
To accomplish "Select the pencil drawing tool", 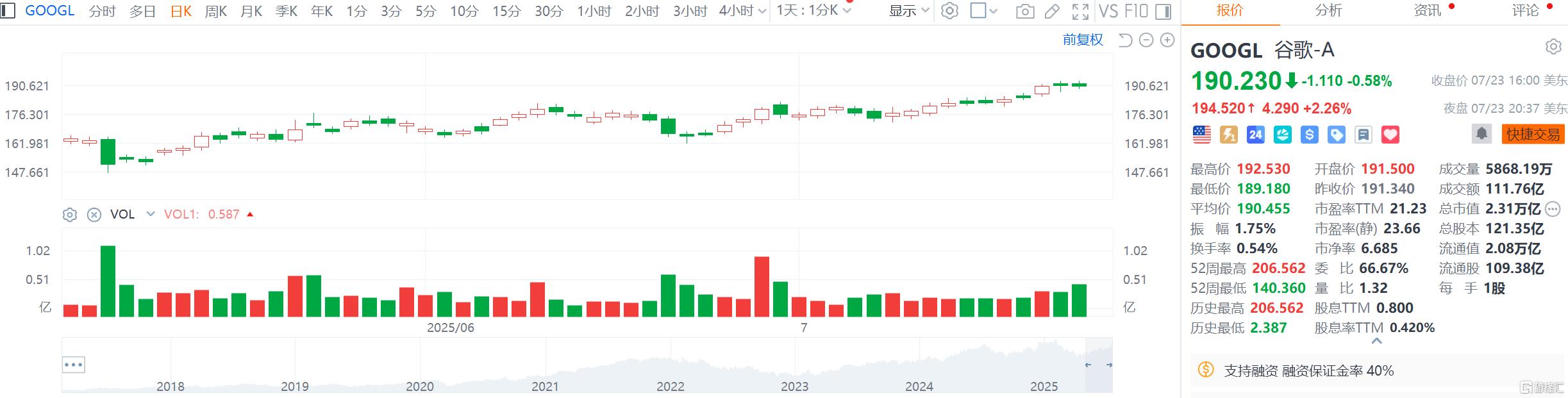I will pyautogui.click(x=1052, y=11).
